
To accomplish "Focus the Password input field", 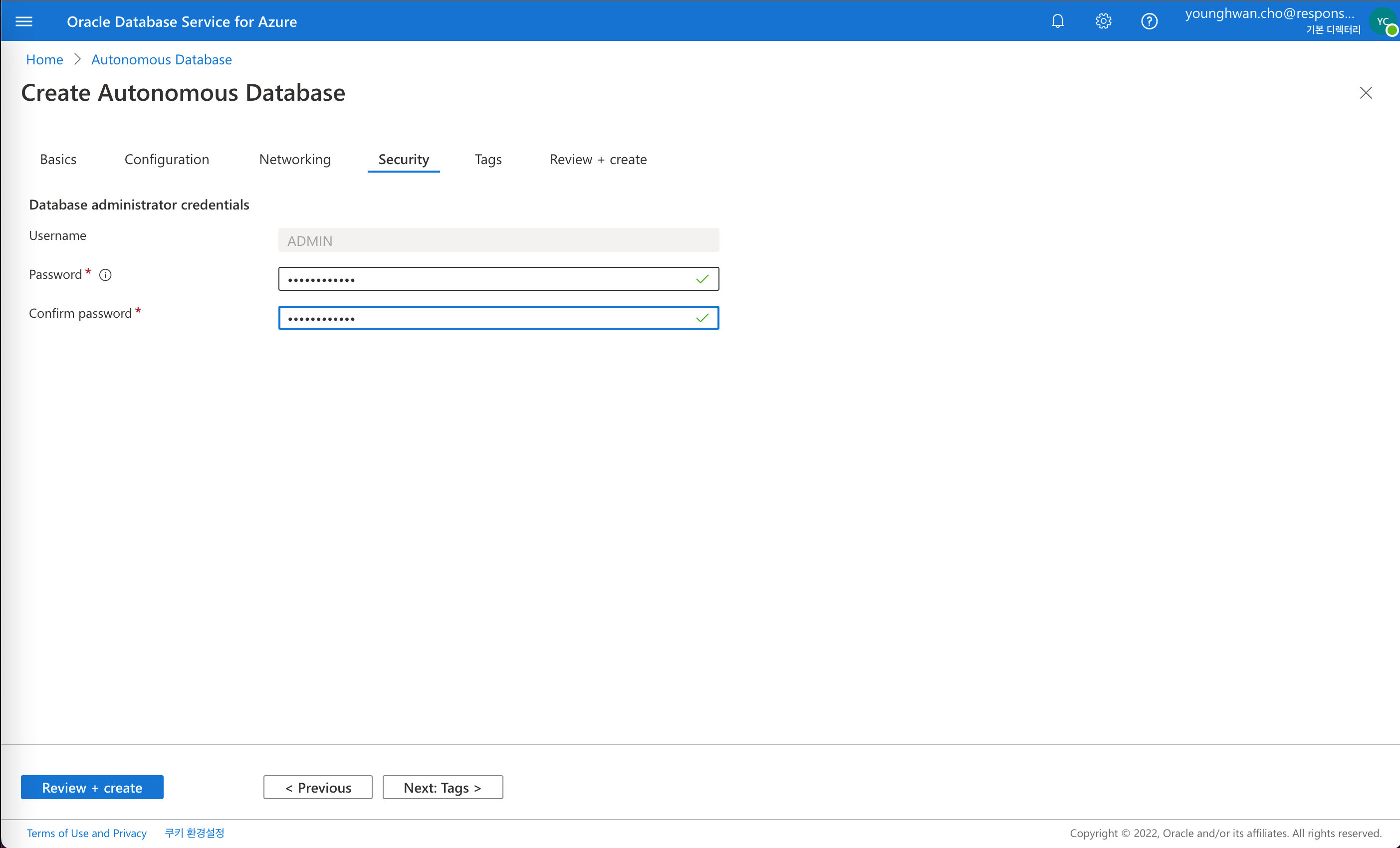I will pyautogui.click(x=498, y=279).
